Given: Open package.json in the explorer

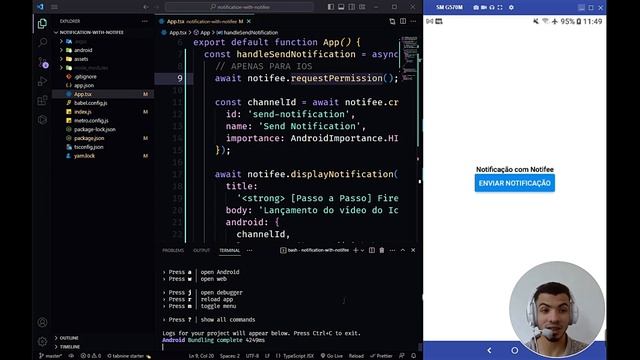Looking at the screenshot, I should point(89,138).
